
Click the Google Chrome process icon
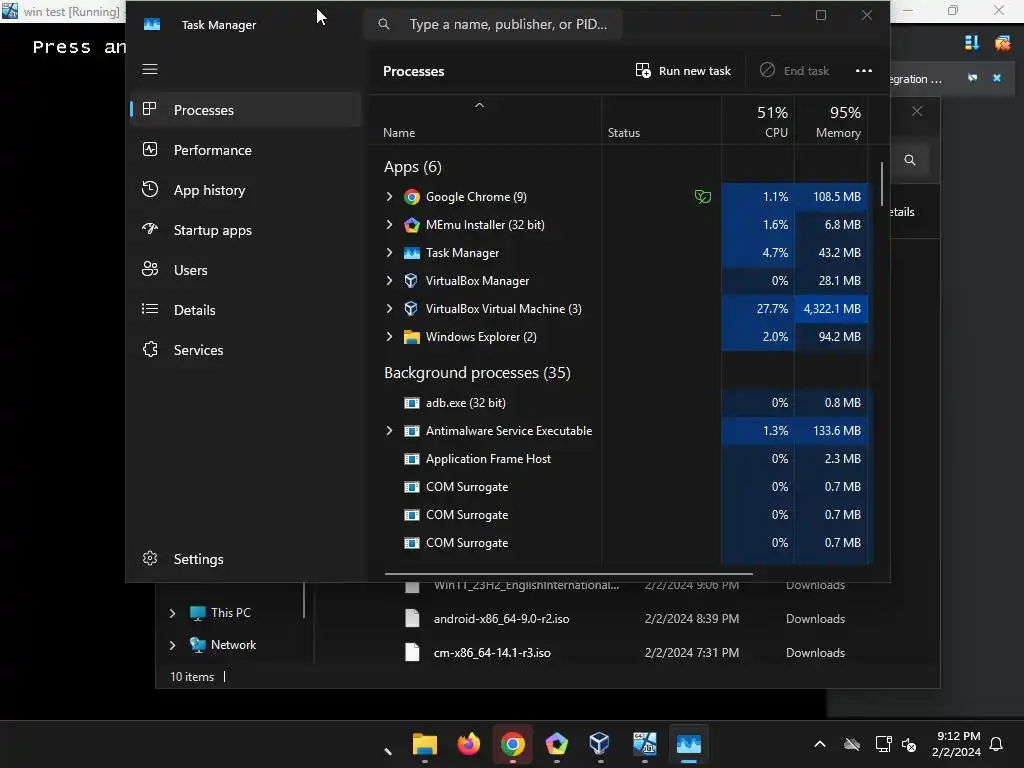[x=411, y=197]
